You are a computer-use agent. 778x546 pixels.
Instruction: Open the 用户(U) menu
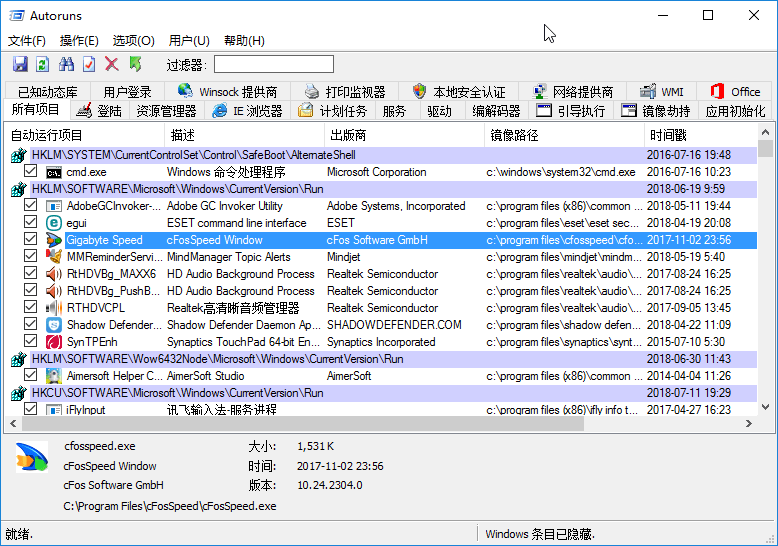pos(189,41)
